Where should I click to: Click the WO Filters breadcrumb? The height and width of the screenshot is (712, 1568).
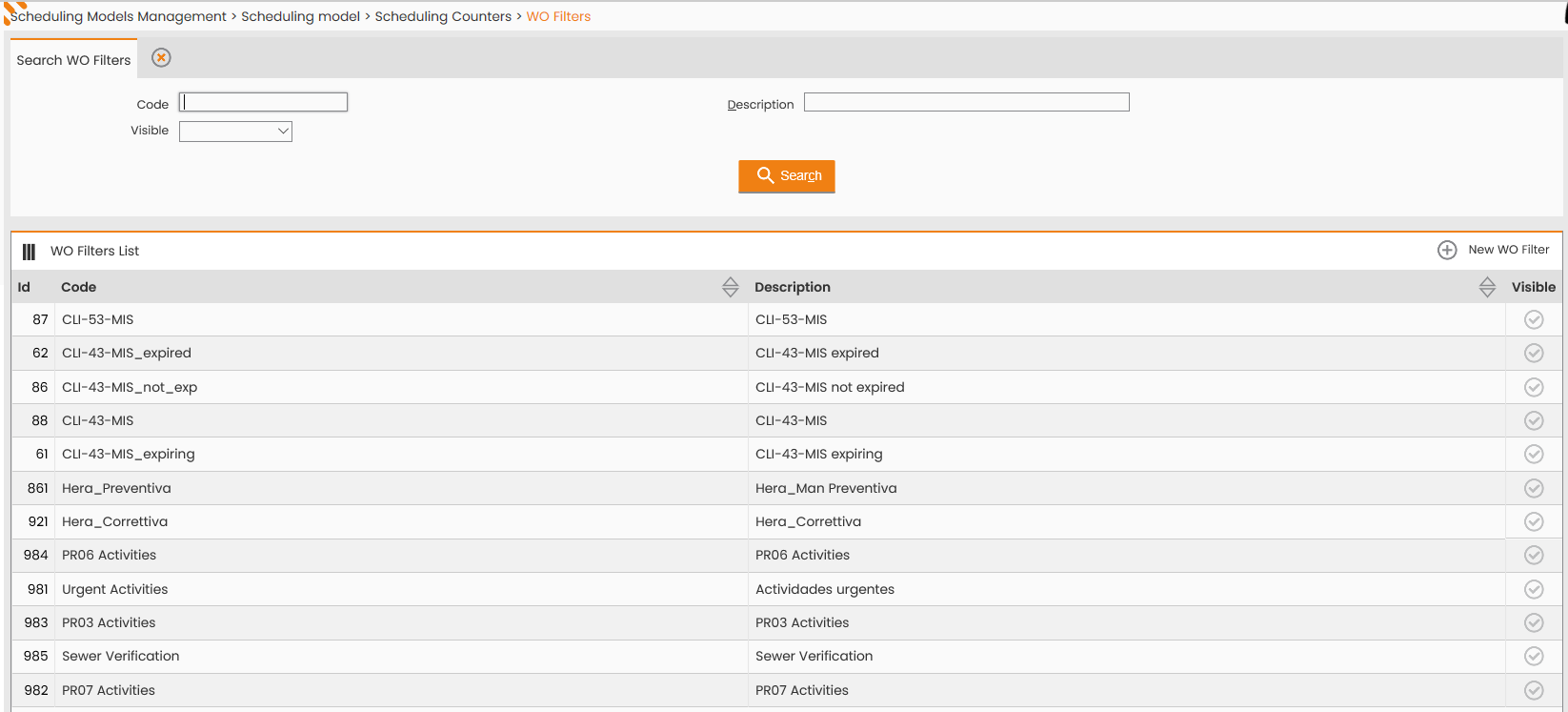coord(558,16)
